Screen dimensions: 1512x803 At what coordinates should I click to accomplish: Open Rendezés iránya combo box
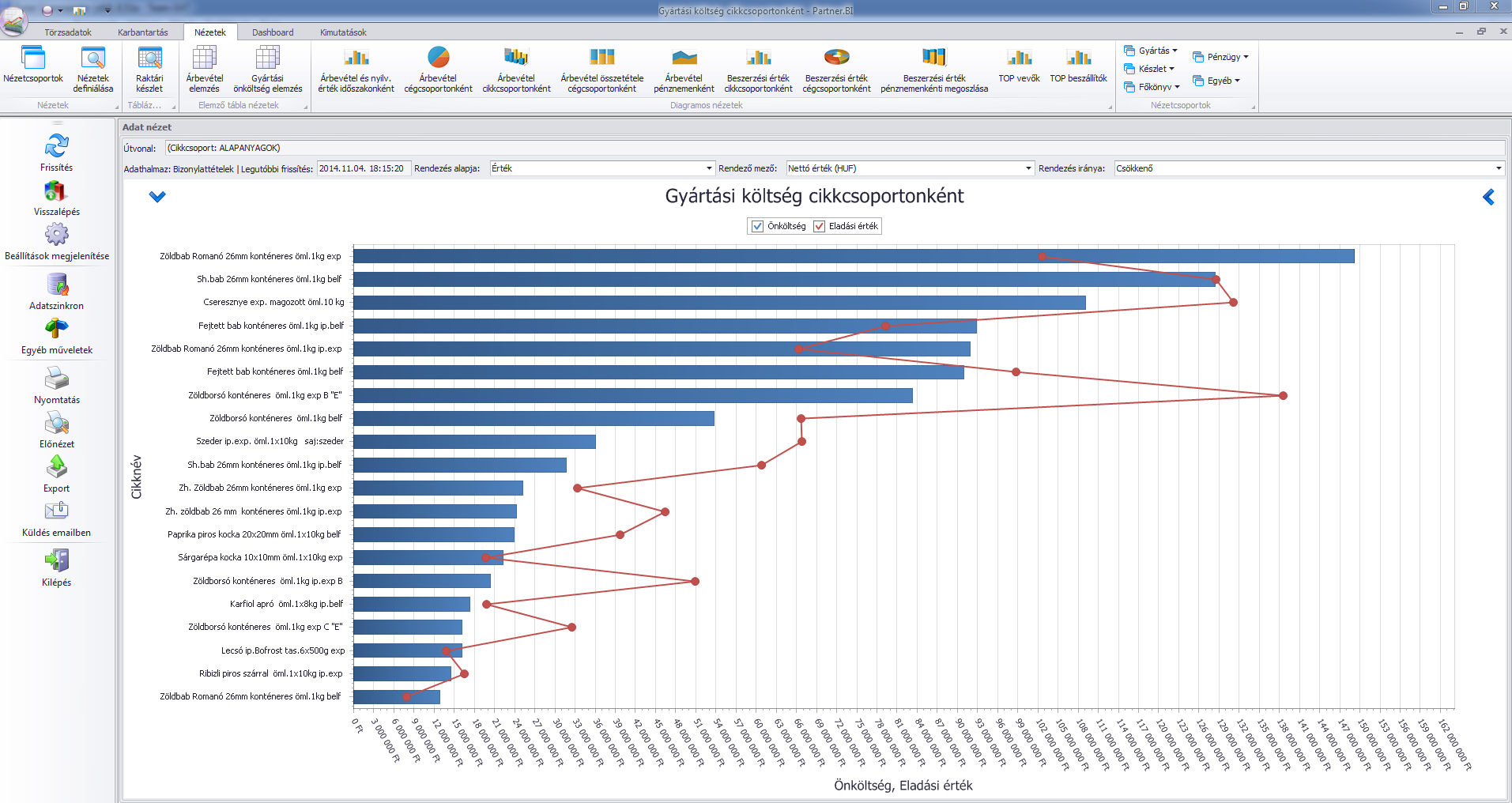(1309, 168)
